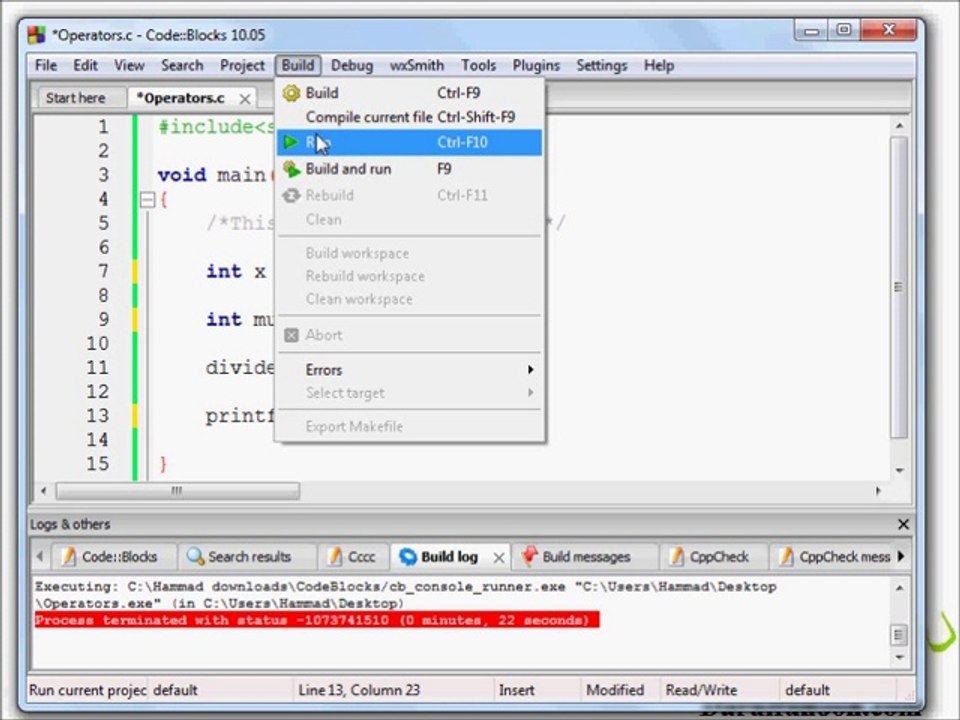The height and width of the screenshot is (720, 960).
Task: Click the build log scrollbar thumb
Action: pos(899,635)
